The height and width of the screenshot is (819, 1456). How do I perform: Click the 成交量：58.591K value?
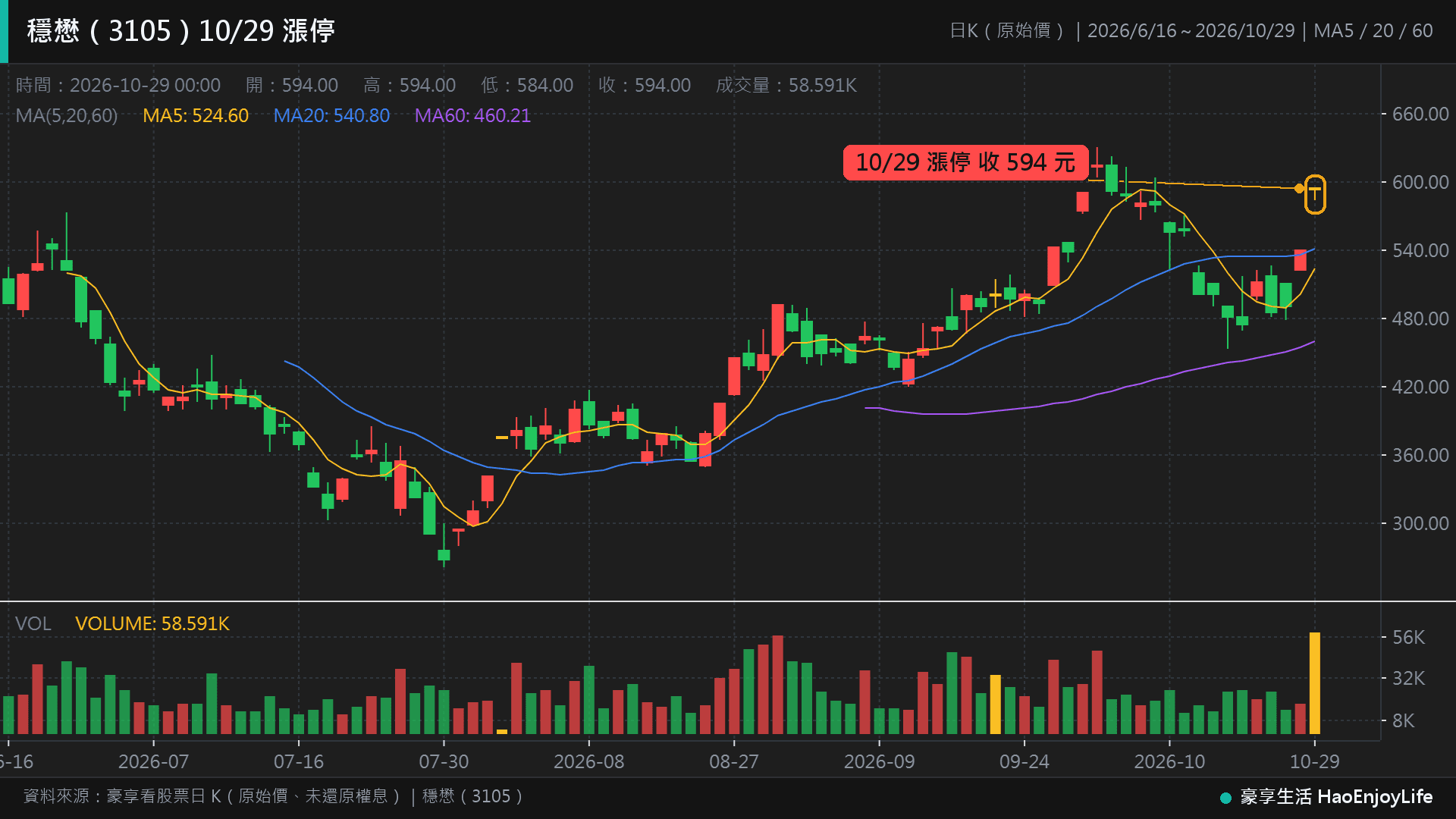point(786,85)
